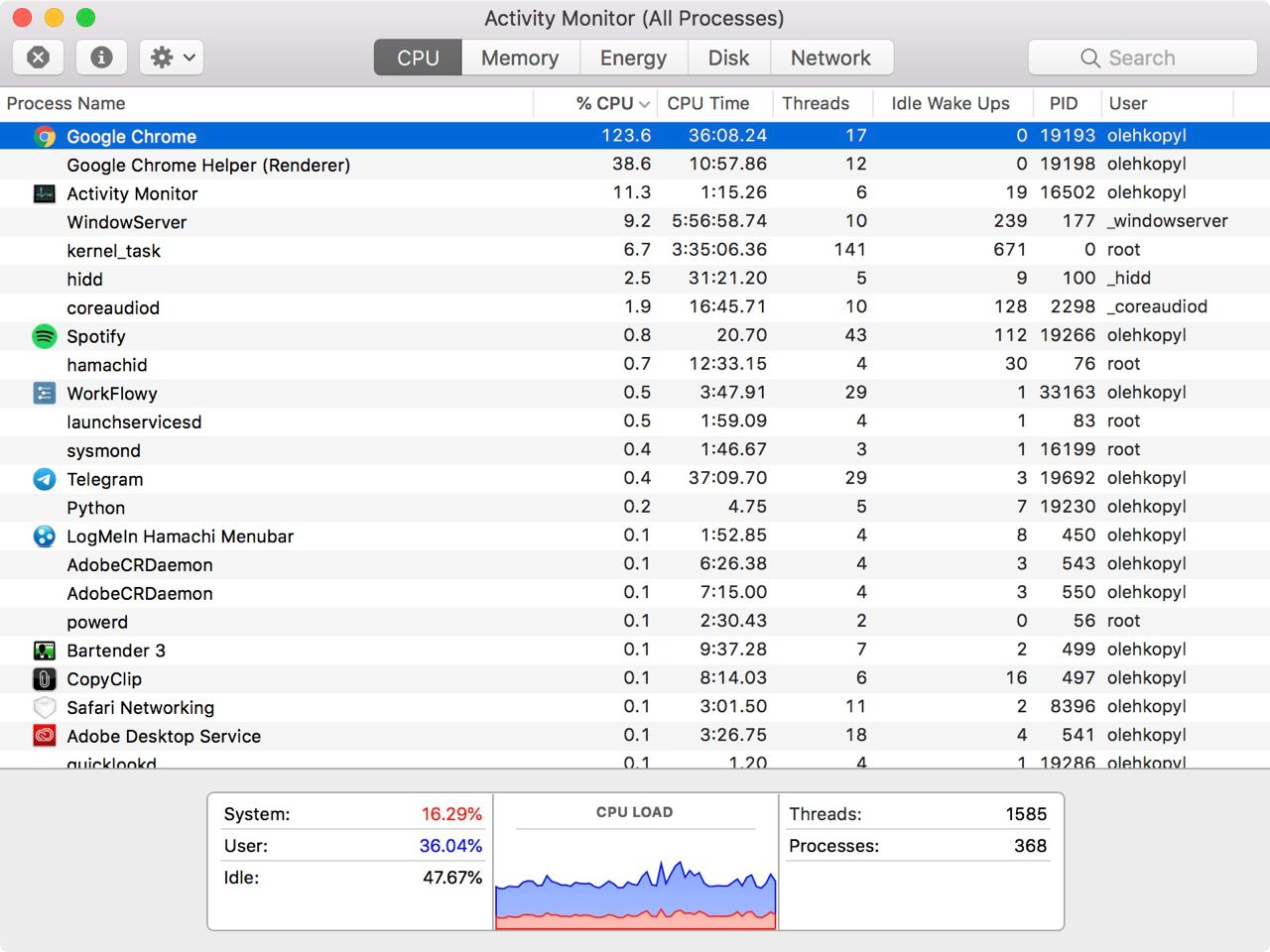This screenshot has height=952, width=1270.
Task: Open the gear actions dropdown
Action: pyautogui.click(x=172, y=58)
